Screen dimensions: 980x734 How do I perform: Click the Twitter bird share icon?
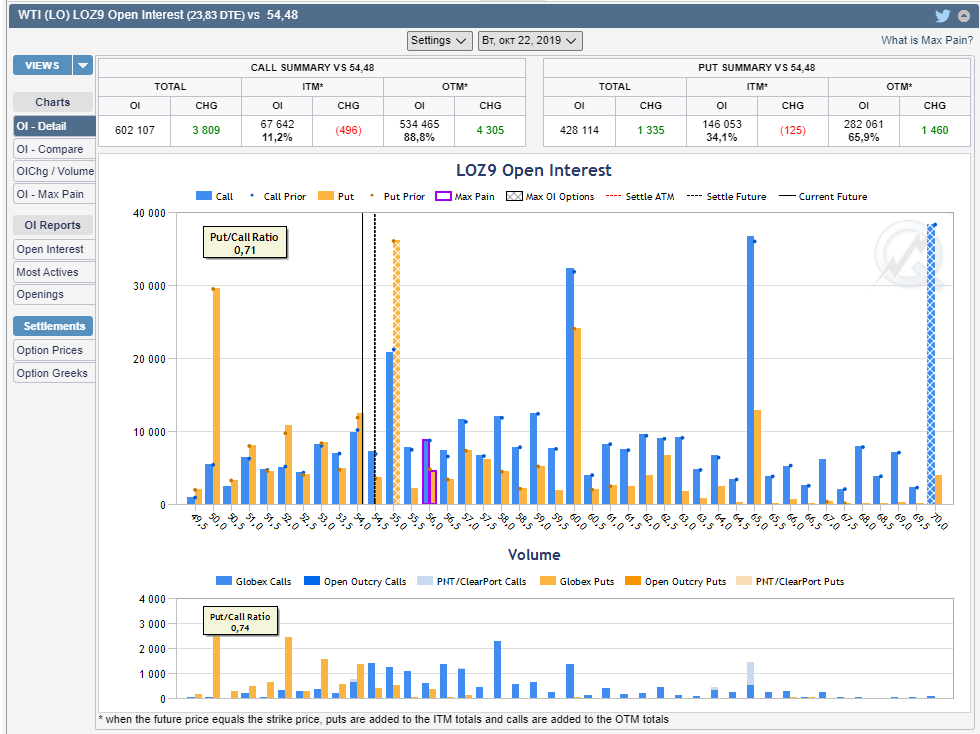[x=942, y=15]
